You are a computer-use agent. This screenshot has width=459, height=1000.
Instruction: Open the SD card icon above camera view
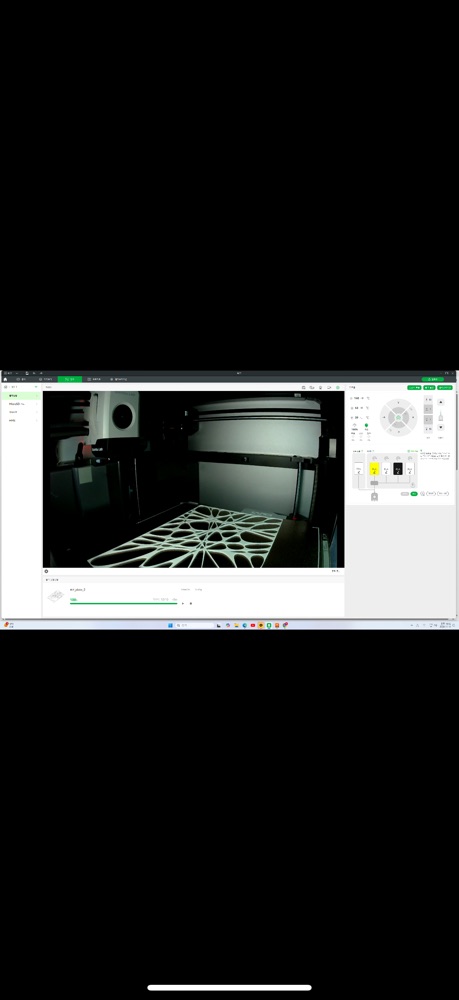[x=303, y=387]
